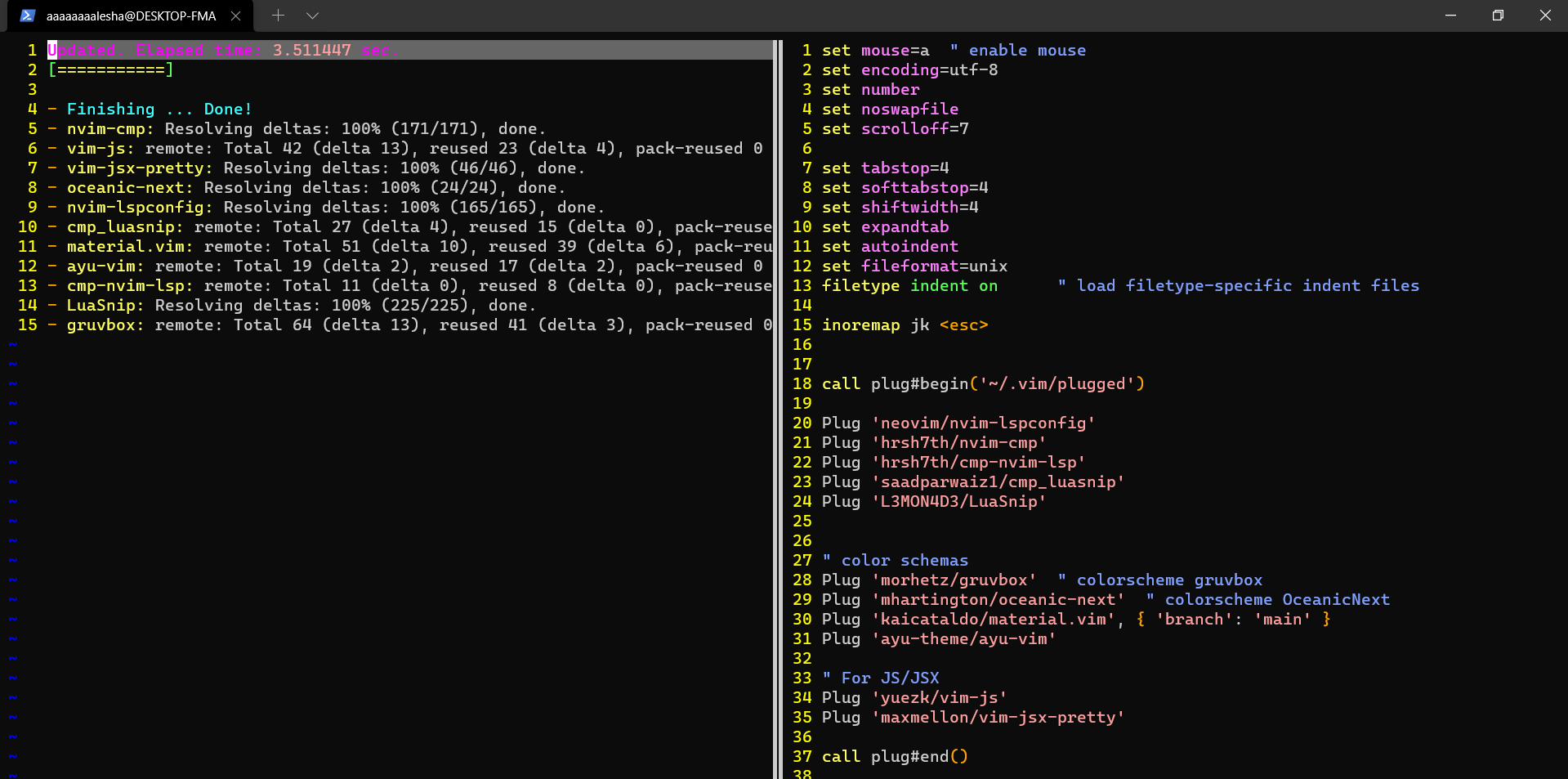Click 'set mouse=a' in the config

tap(875, 51)
